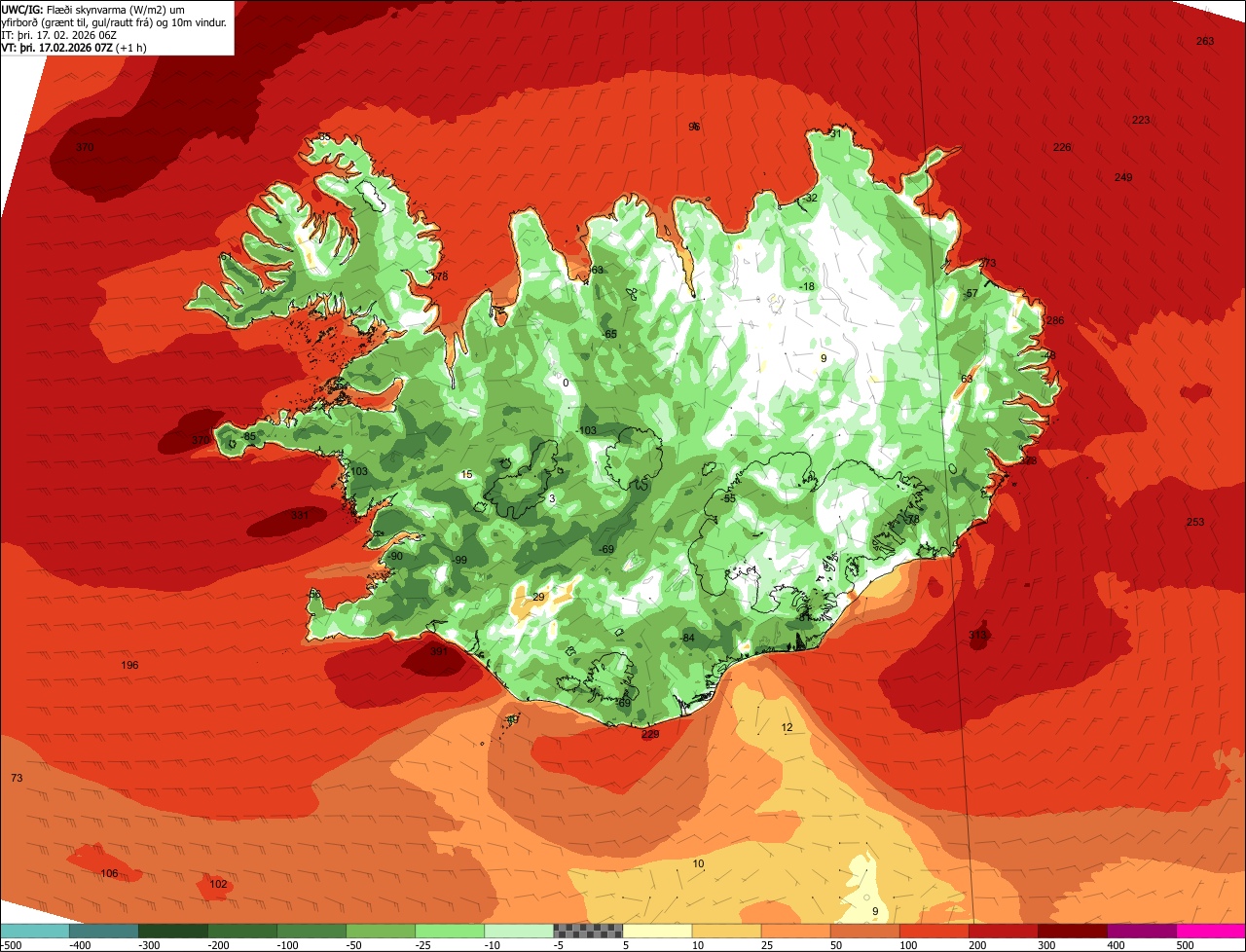Click the map value '96' north of Iceland

click(x=694, y=127)
